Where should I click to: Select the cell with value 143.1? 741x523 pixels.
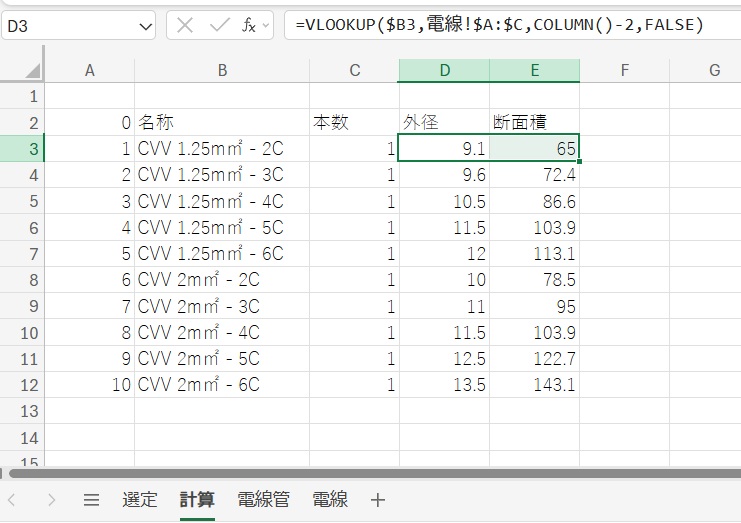534,385
